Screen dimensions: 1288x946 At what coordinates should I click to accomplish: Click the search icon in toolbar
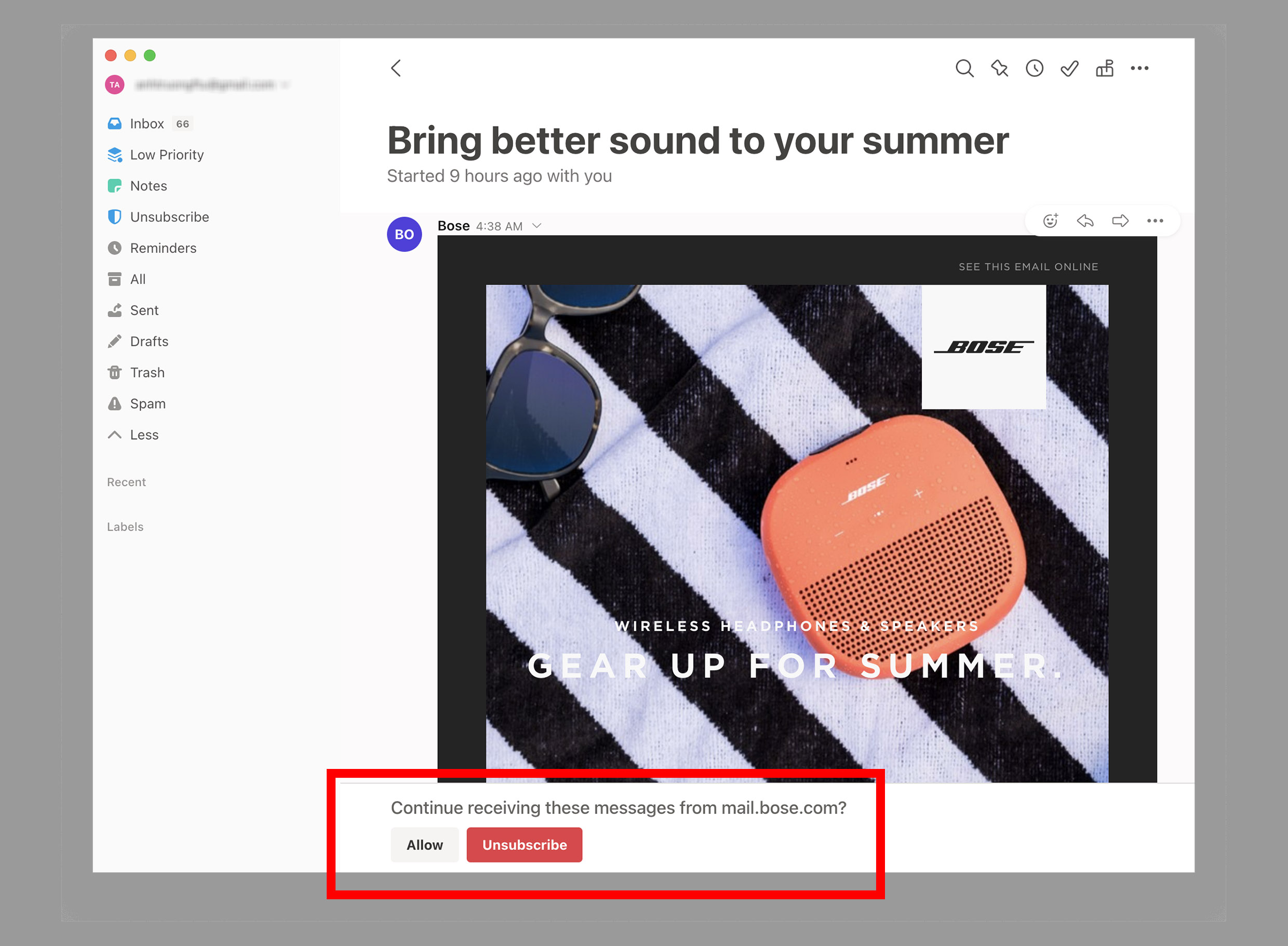point(967,68)
